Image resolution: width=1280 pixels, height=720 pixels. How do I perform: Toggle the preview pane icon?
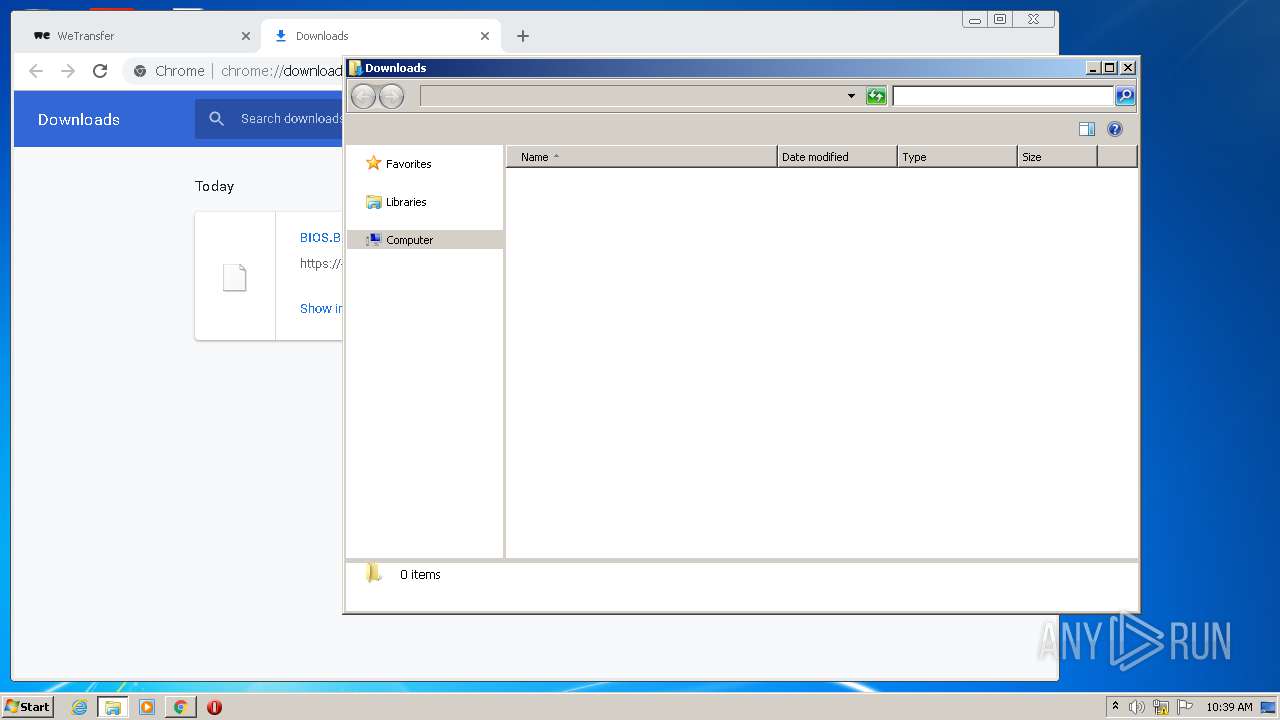coord(1087,129)
